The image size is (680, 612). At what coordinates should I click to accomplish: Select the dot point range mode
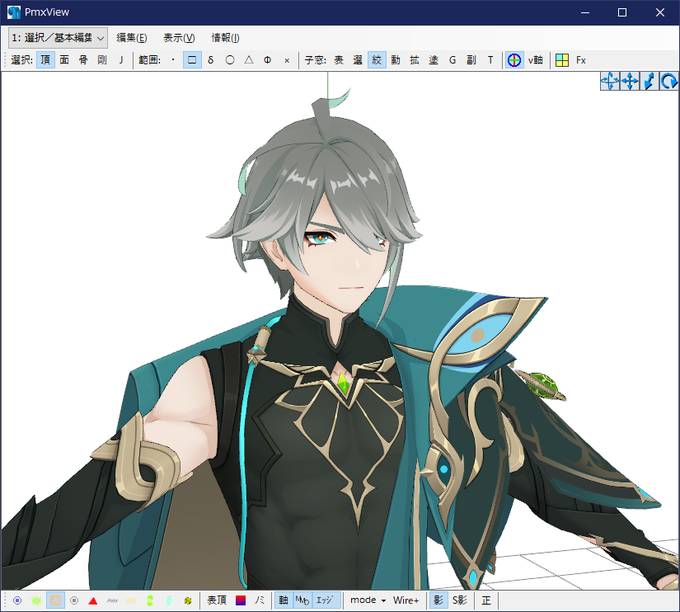tap(173, 60)
